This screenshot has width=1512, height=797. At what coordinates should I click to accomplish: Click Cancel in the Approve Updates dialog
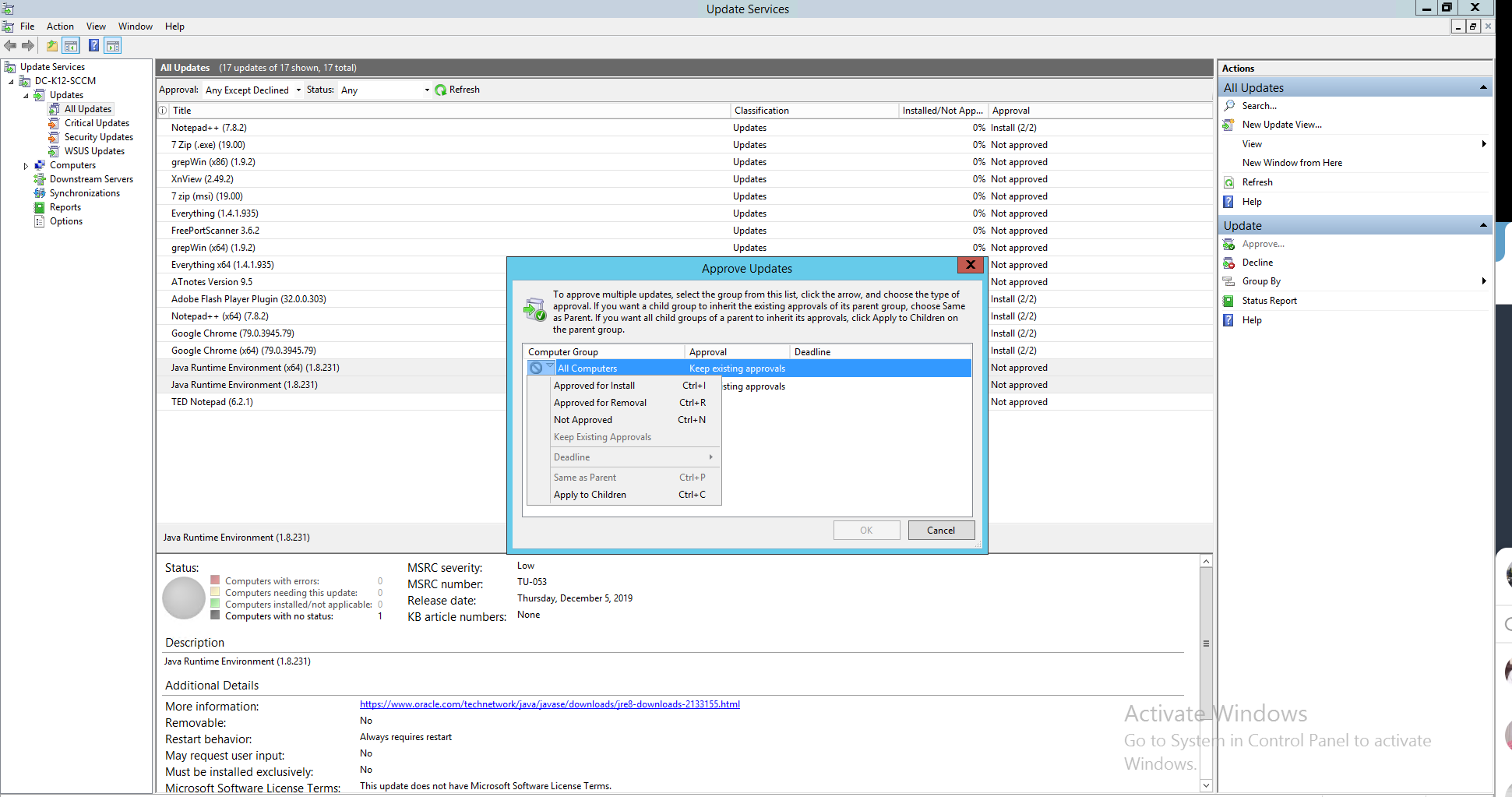pyautogui.click(x=941, y=530)
